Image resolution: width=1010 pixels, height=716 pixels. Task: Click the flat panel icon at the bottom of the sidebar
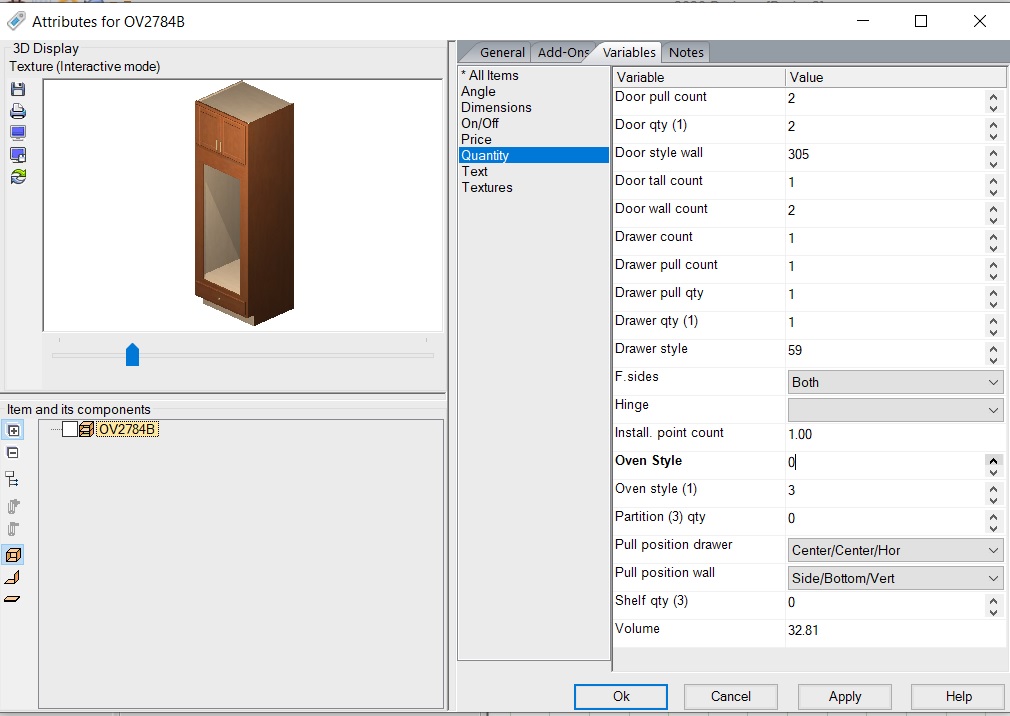tap(13, 599)
